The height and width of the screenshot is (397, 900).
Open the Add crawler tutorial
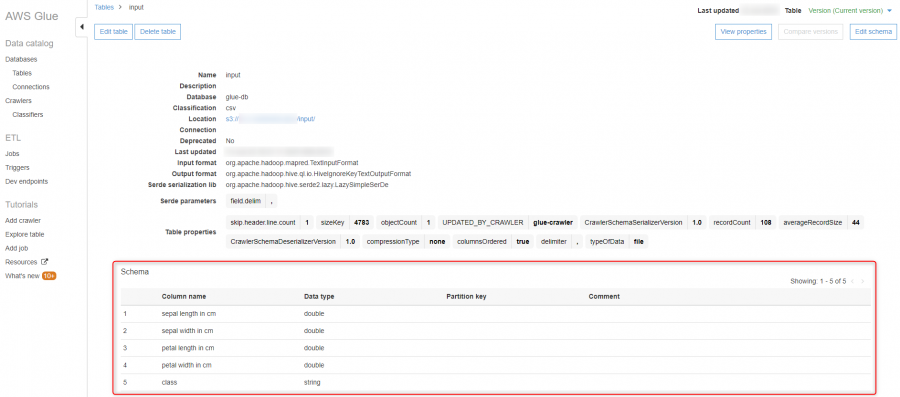23,220
